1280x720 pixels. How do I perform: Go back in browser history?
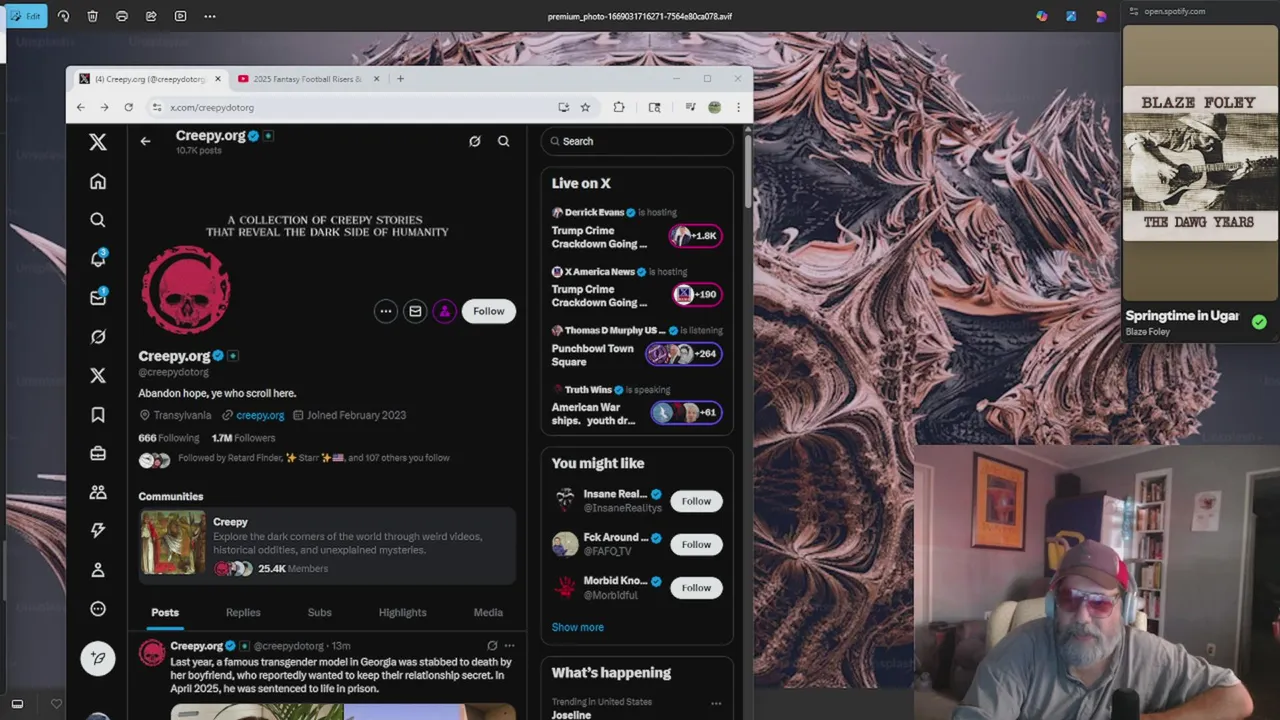(x=81, y=107)
